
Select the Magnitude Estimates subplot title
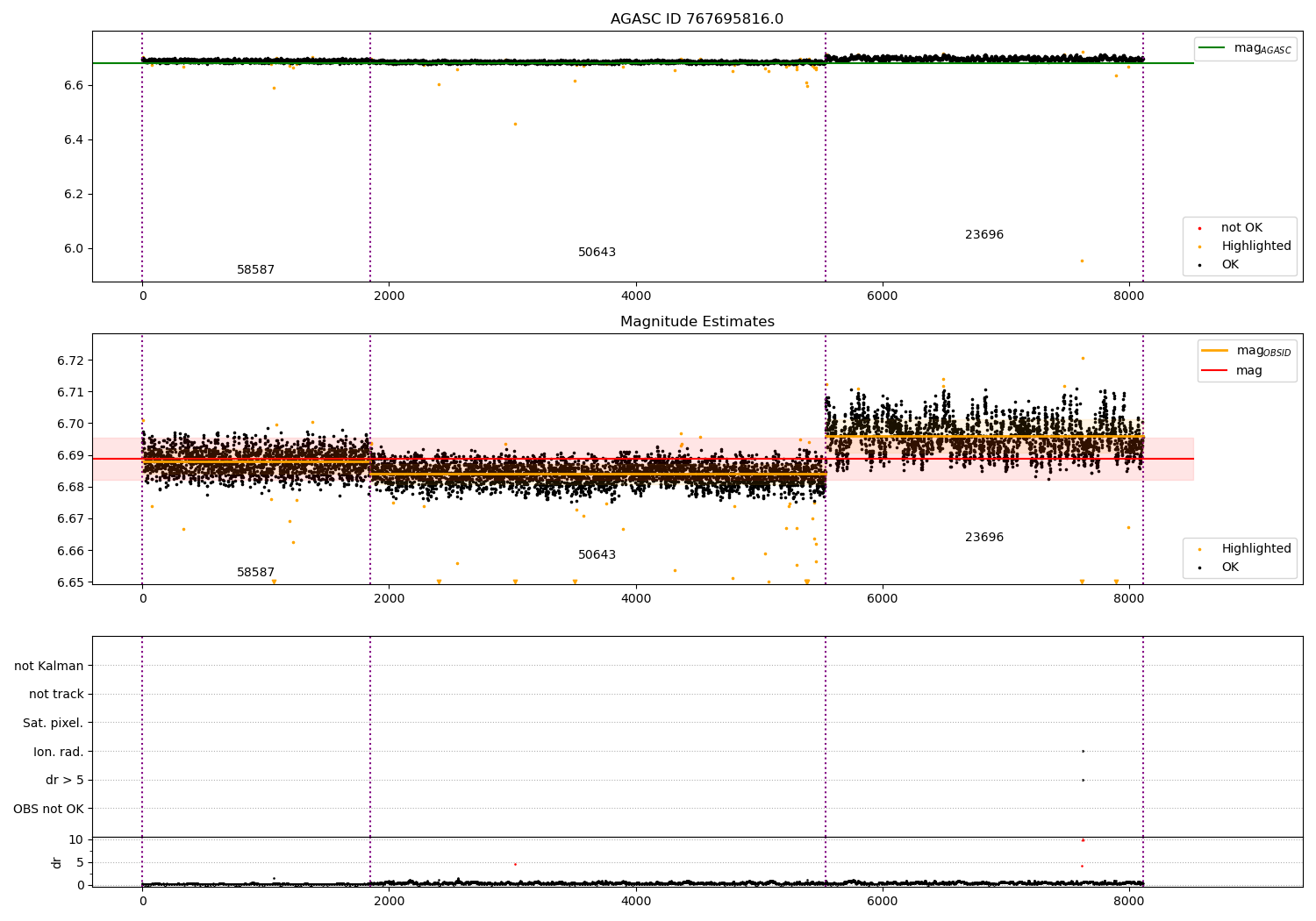coord(697,322)
